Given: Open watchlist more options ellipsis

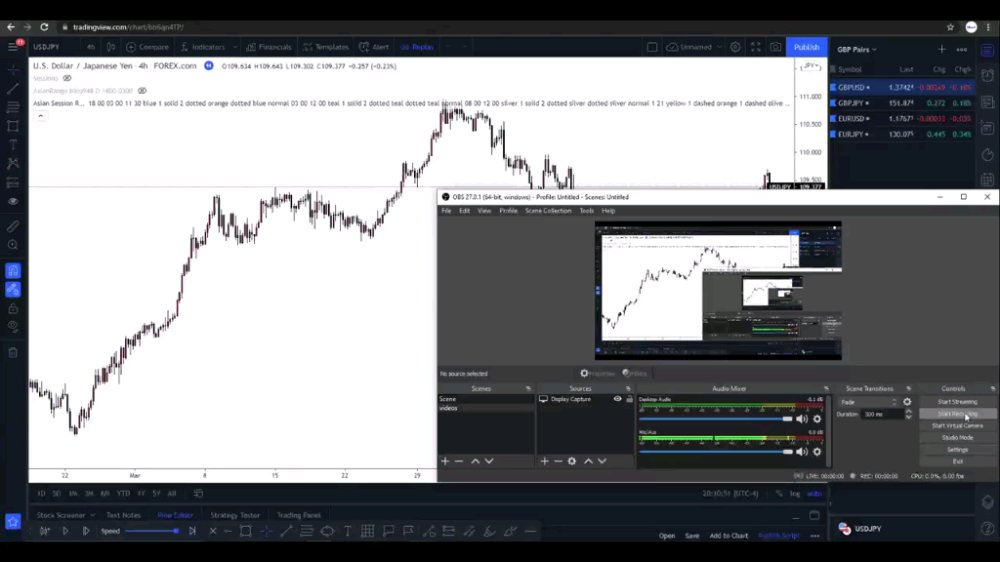Looking at the screenshot, I should (x=962, y=49).
